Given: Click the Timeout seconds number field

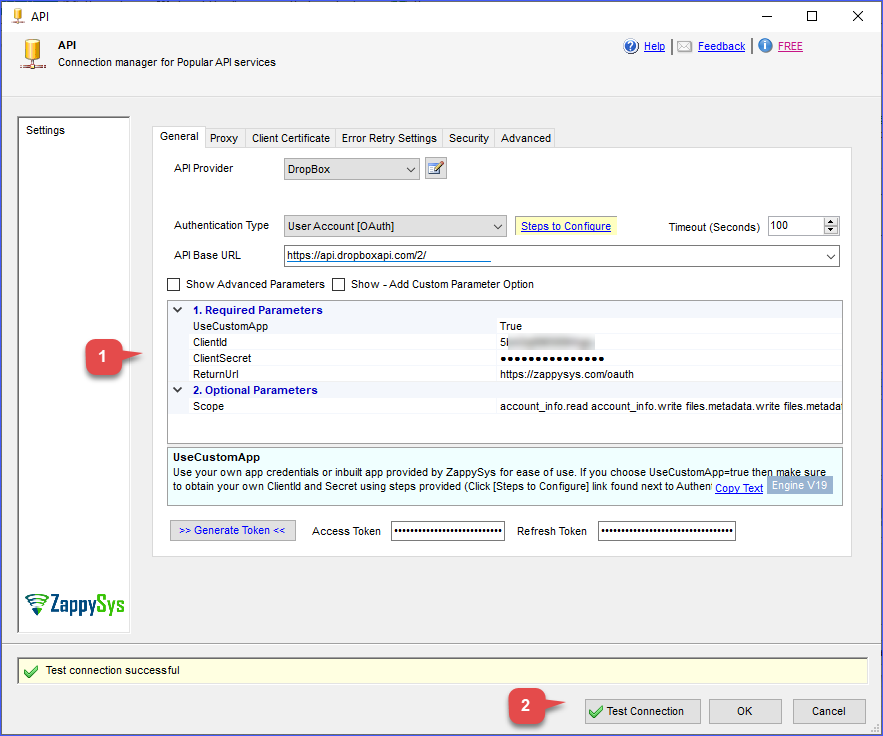Looking at the screenshot, I should click(796, 226).
